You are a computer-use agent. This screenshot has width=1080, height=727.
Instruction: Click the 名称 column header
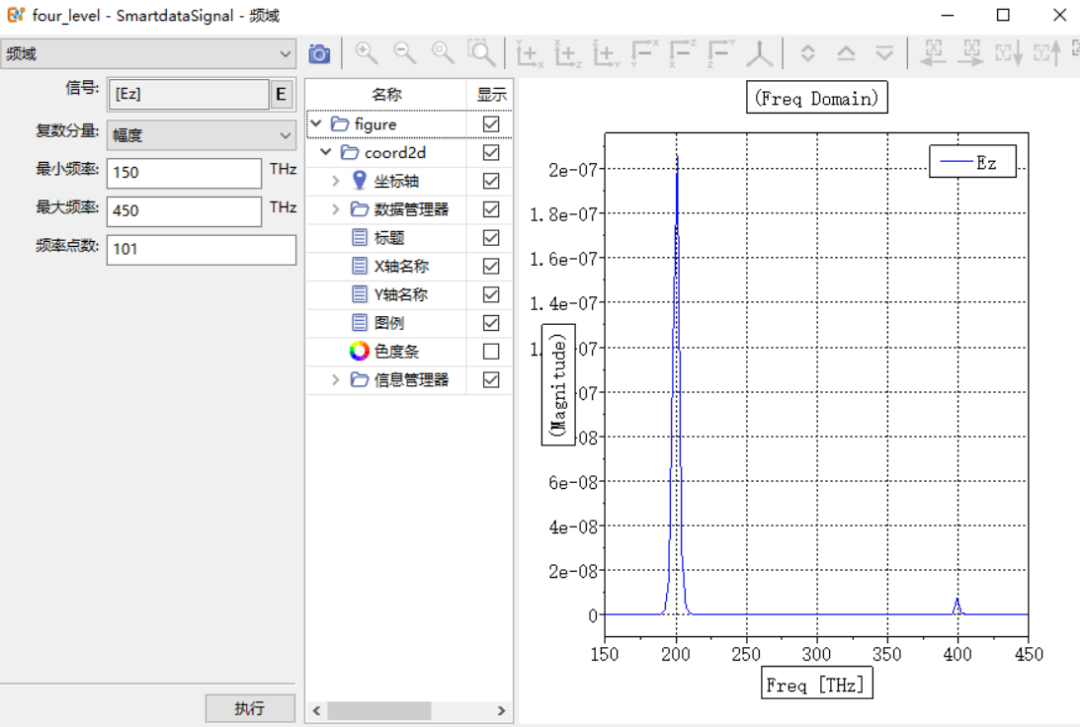click(x=386, y=94)
